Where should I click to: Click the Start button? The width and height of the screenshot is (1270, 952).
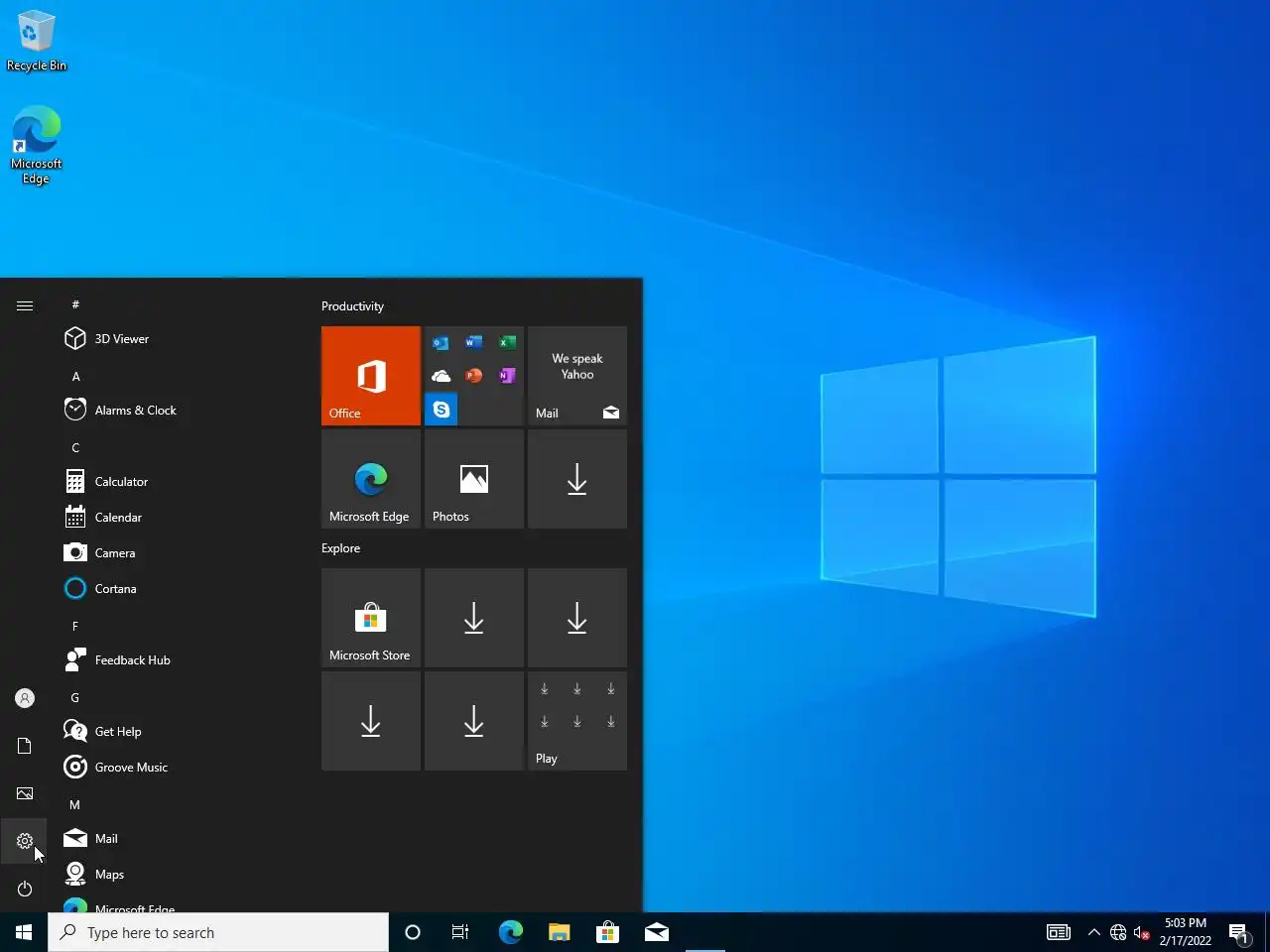click(24, 932)
